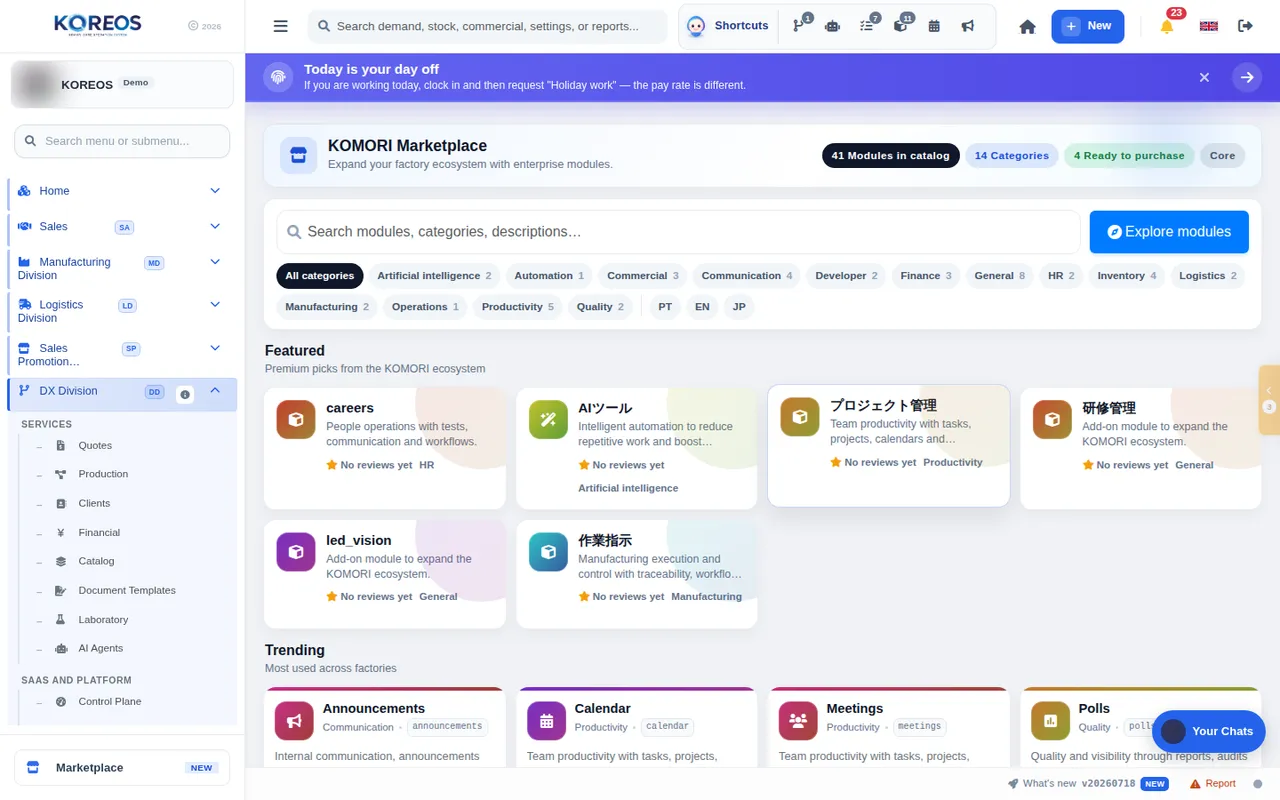
Task: Open notifications bell with 23 alerts
Action: [1167, 26]
